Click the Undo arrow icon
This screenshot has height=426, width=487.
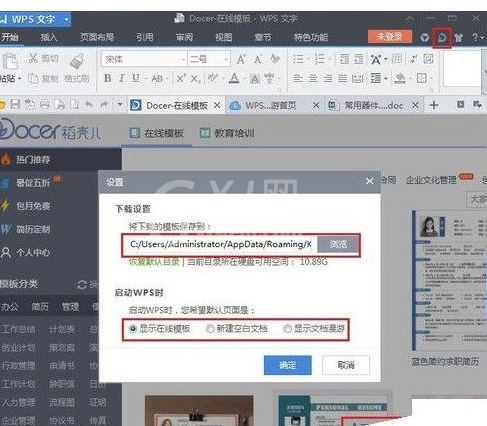(89, 105)
